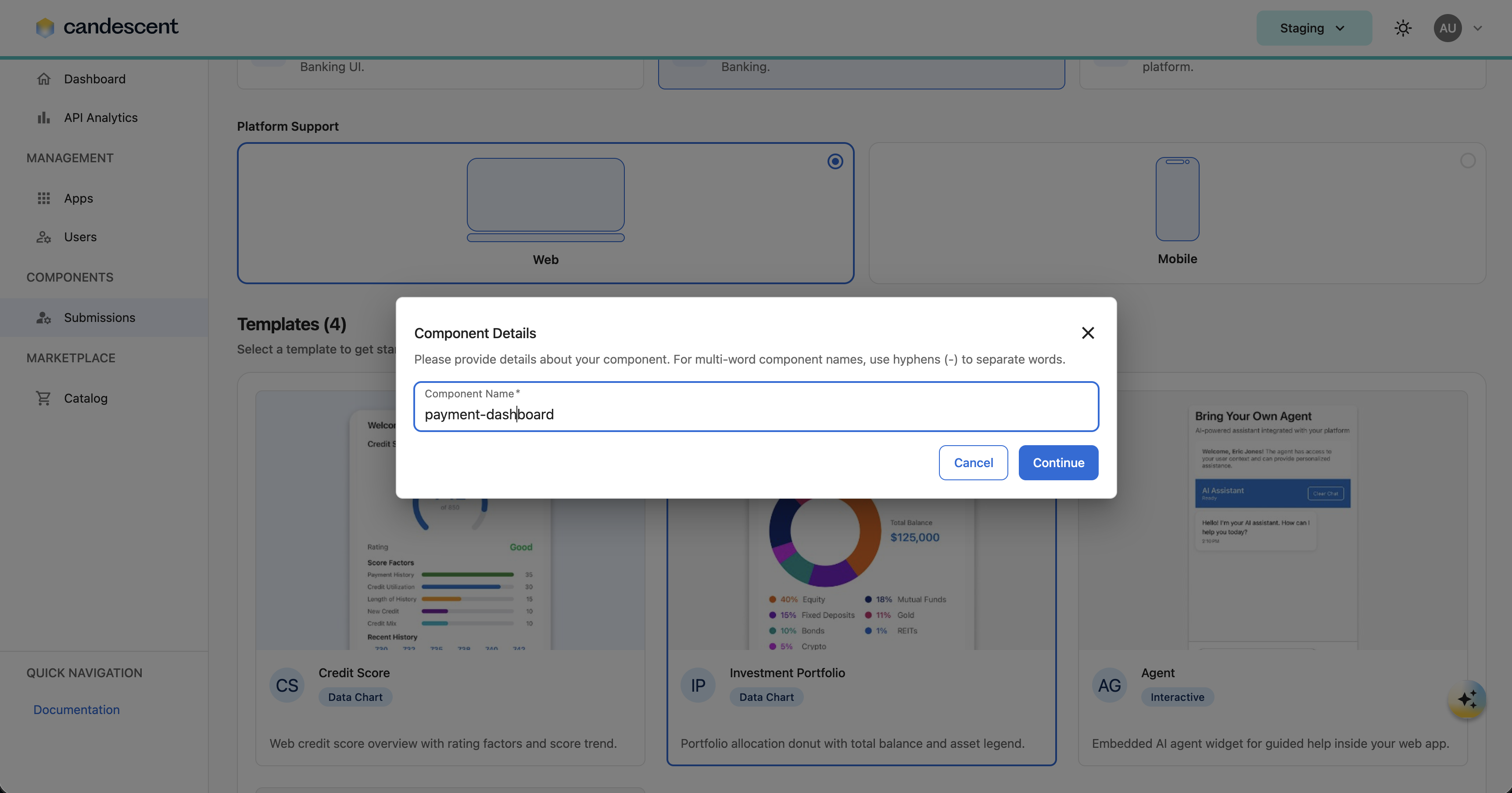
Task: Click the QUICK NAVIGATION section label
Action: pos(85,673)
